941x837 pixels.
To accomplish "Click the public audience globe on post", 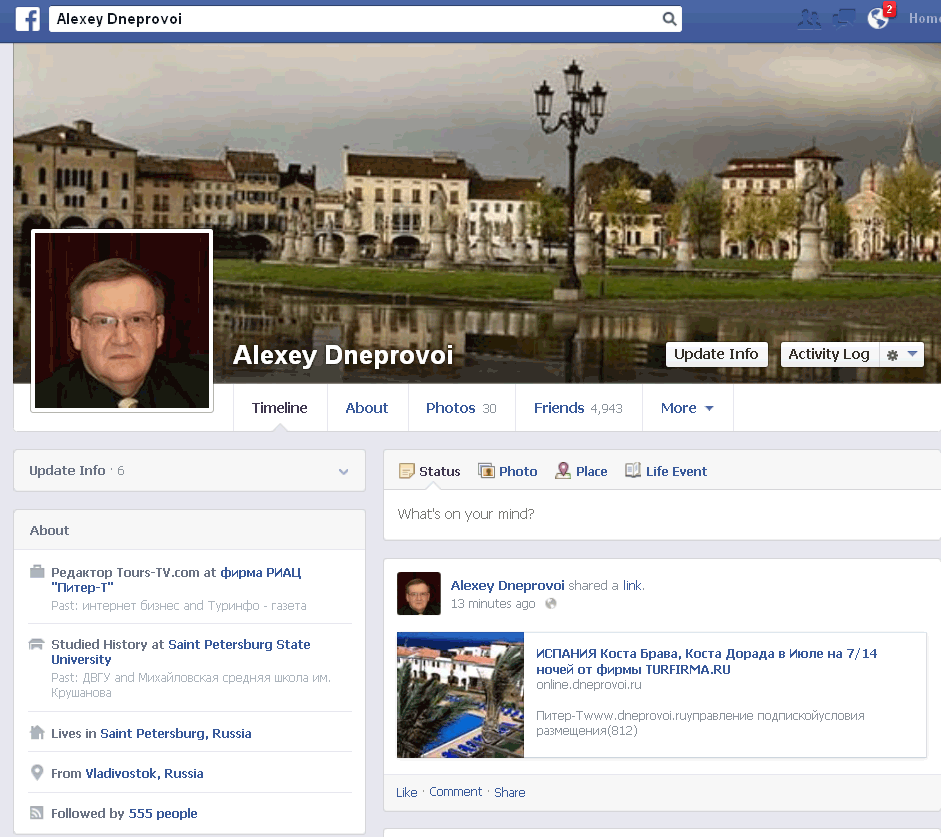I will tap(550, 604).
